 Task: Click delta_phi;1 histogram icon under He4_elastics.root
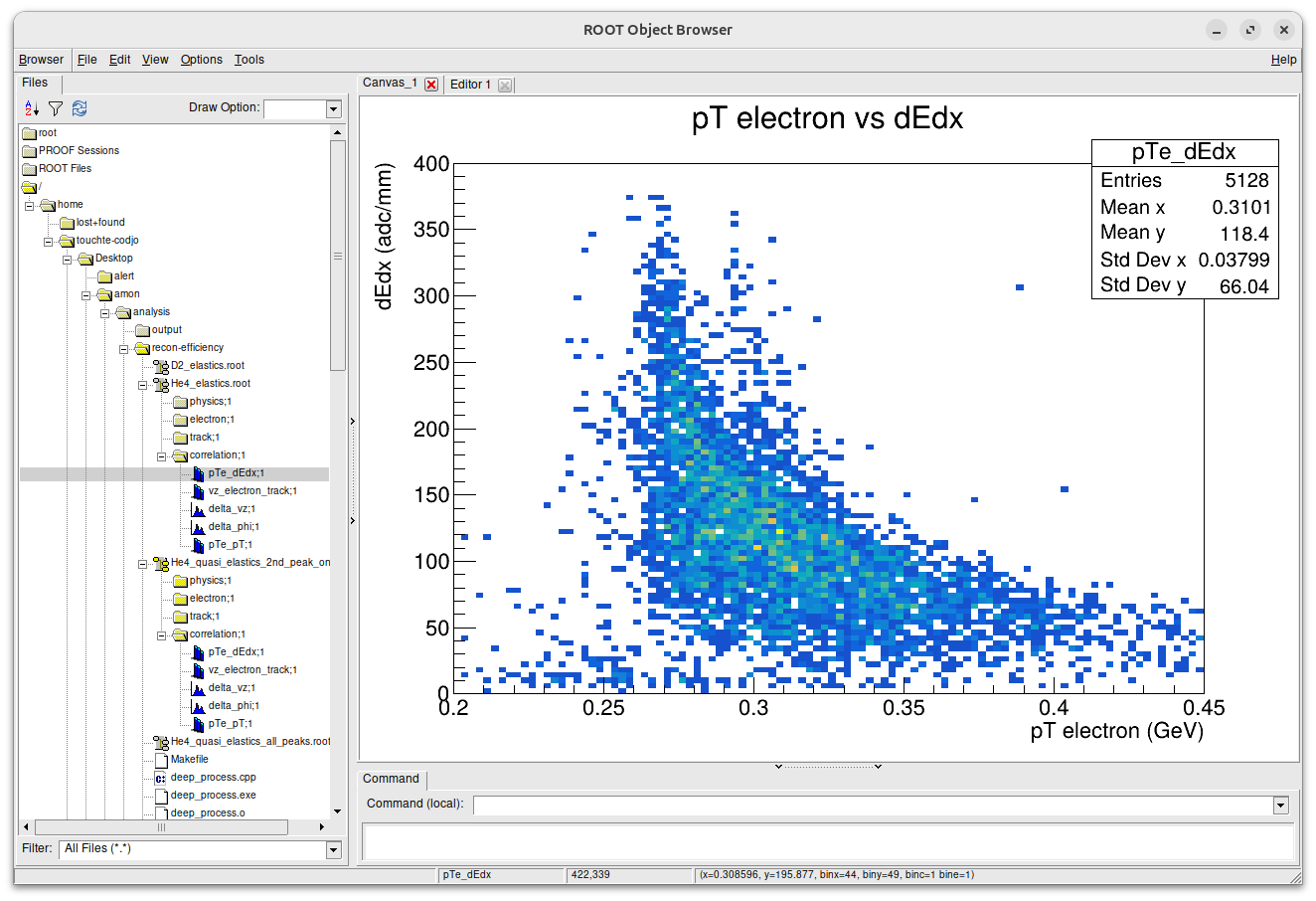[199, 527]
